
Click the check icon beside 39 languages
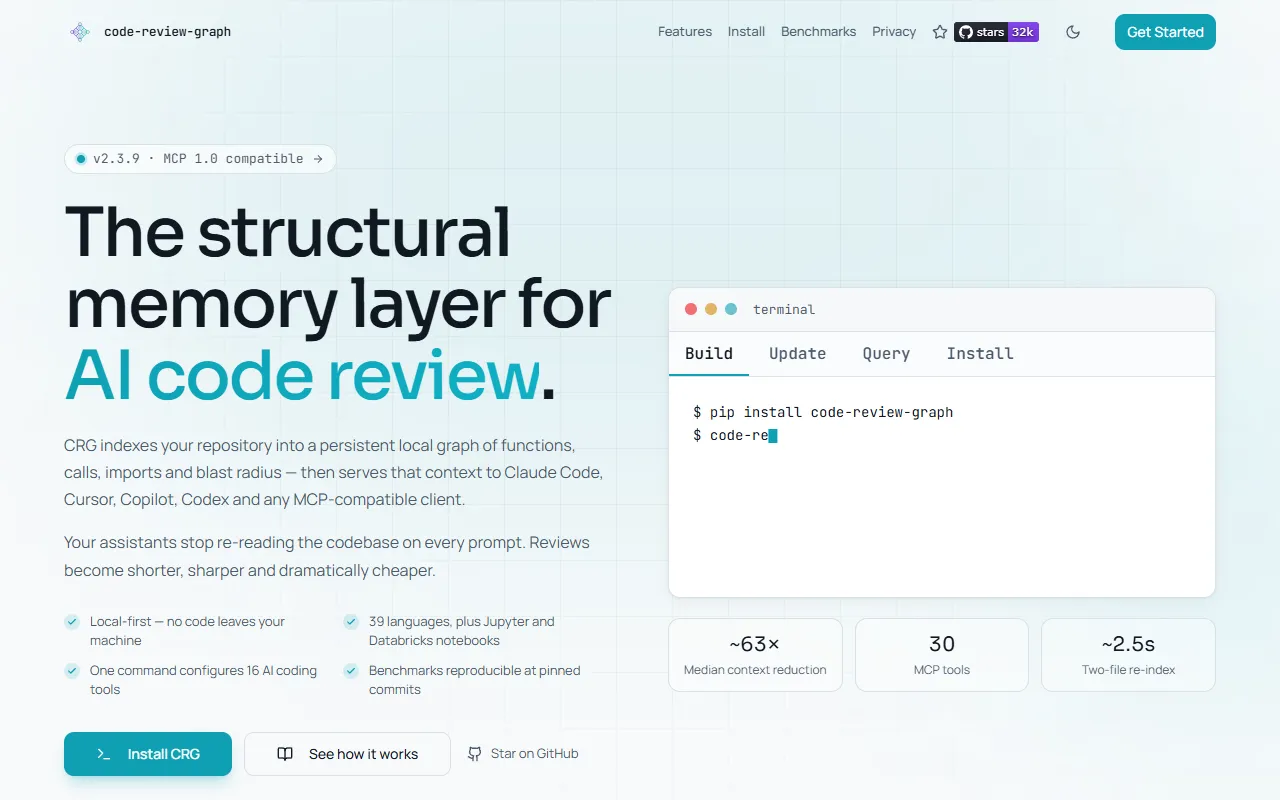pyautogui.click(x=351, y=622)
